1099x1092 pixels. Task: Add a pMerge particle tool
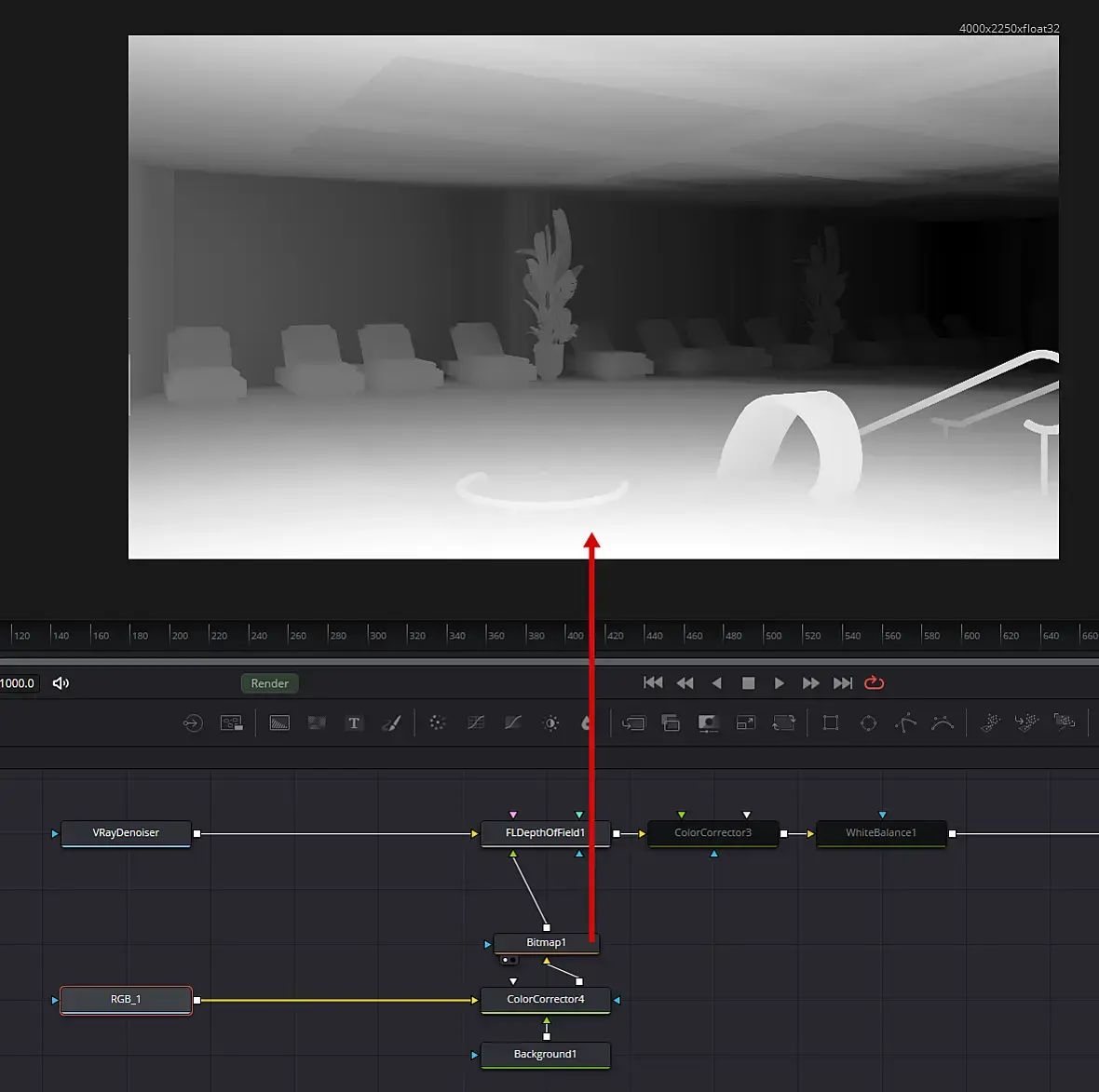point(1026,722)
